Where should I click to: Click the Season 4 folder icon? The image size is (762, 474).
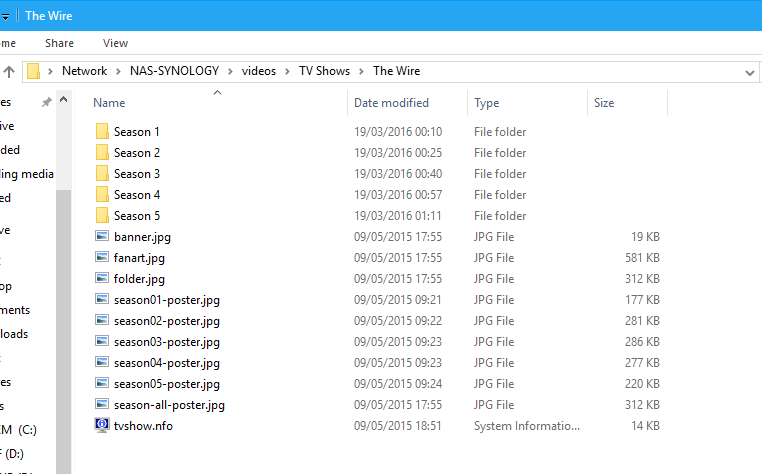[102, 194]
